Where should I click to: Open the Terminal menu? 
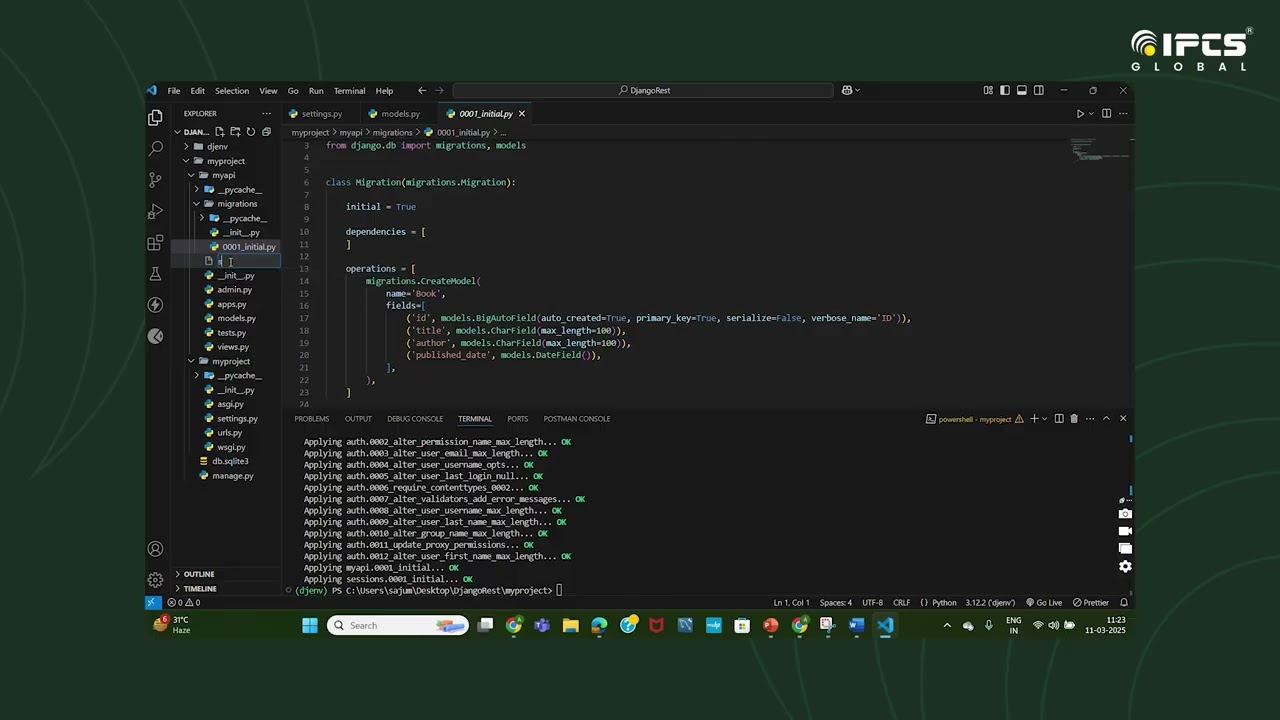(349, 91)
